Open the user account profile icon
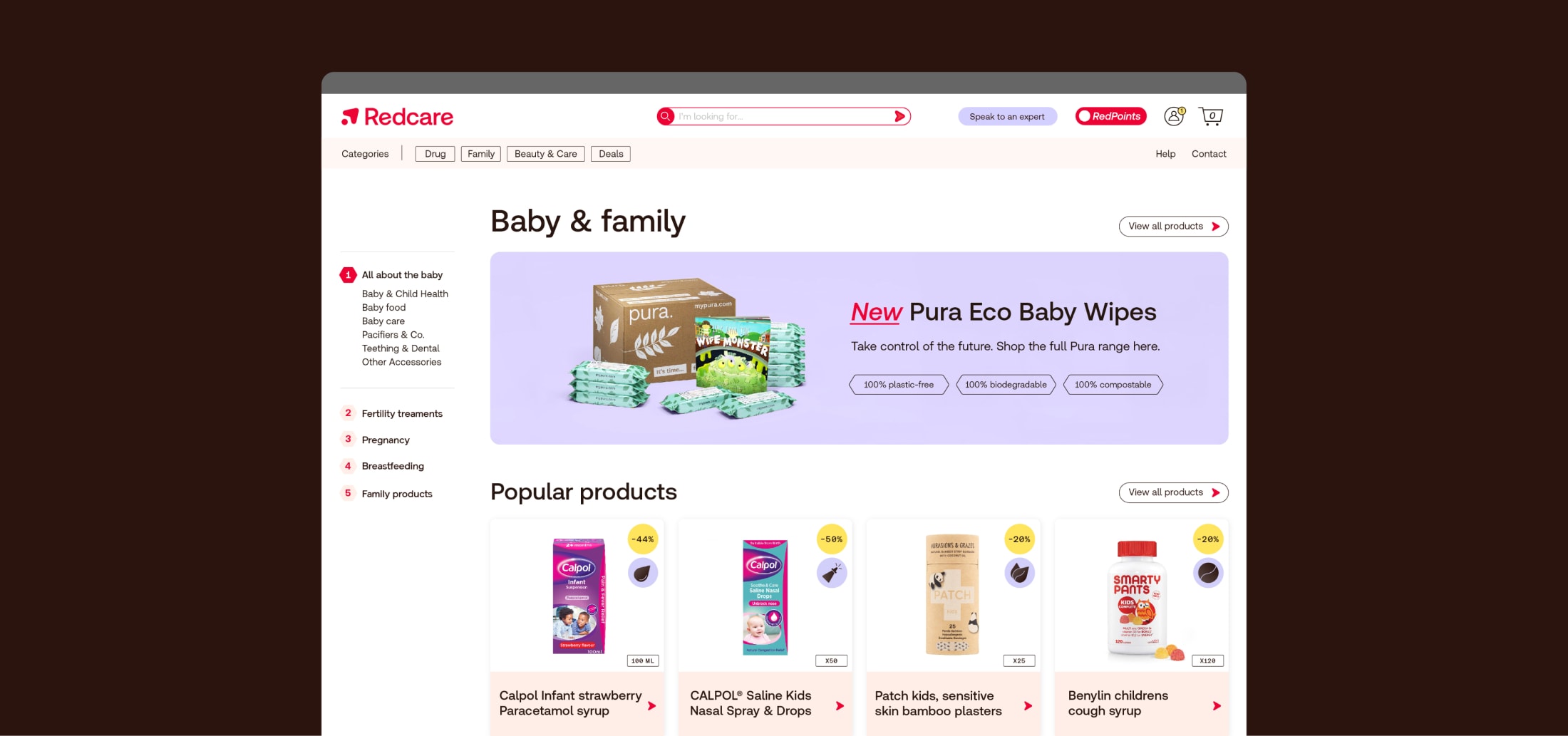The height and width of the screenshot is (736, 1568). (1174, 116)
